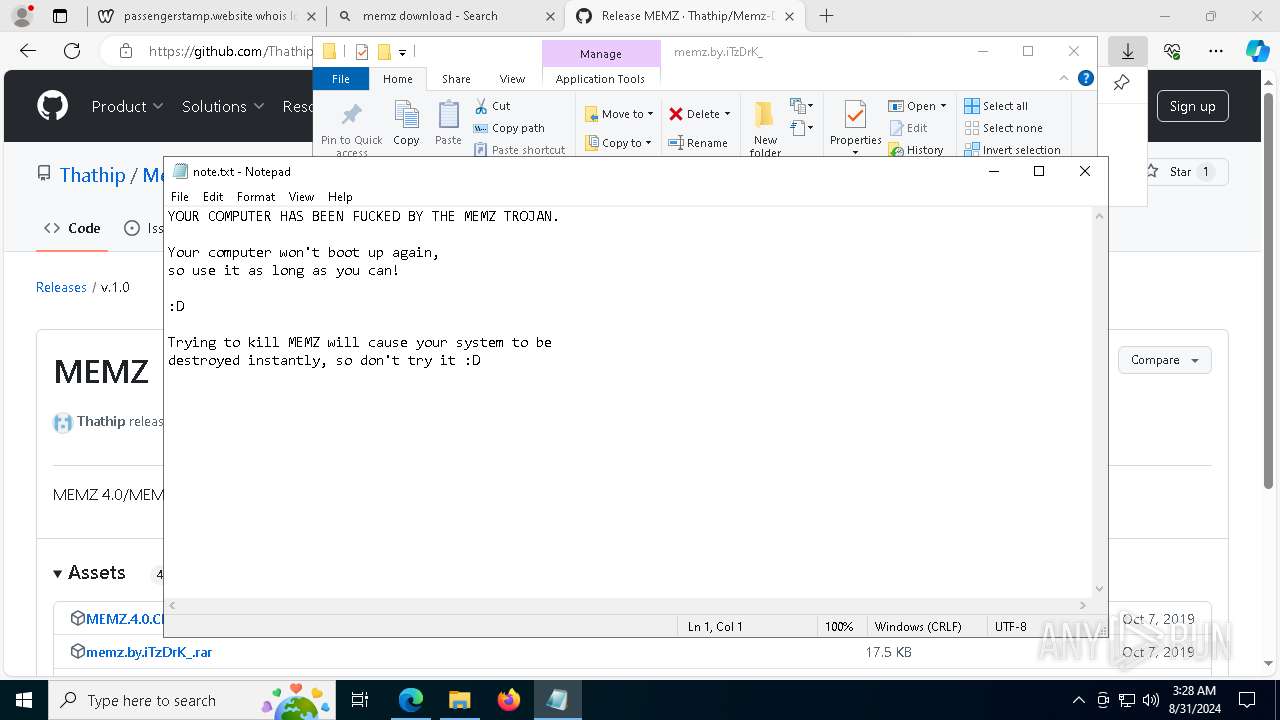This screenshot has width=1280, height=720.
Task: Open Edge from the taskbar
Action: pos(411,700)
